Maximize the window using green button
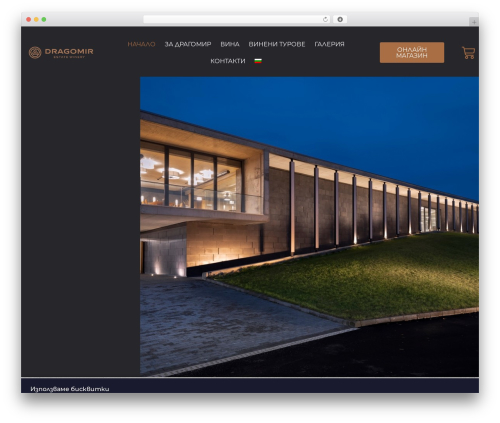This screenshot has width=500, height=423. pos(44,19)
